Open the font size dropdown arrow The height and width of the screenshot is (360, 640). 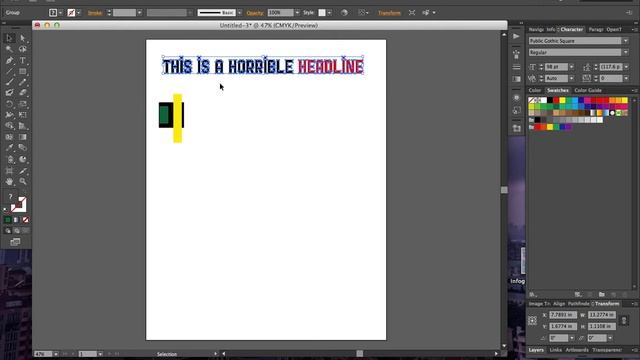click(571, 67)
